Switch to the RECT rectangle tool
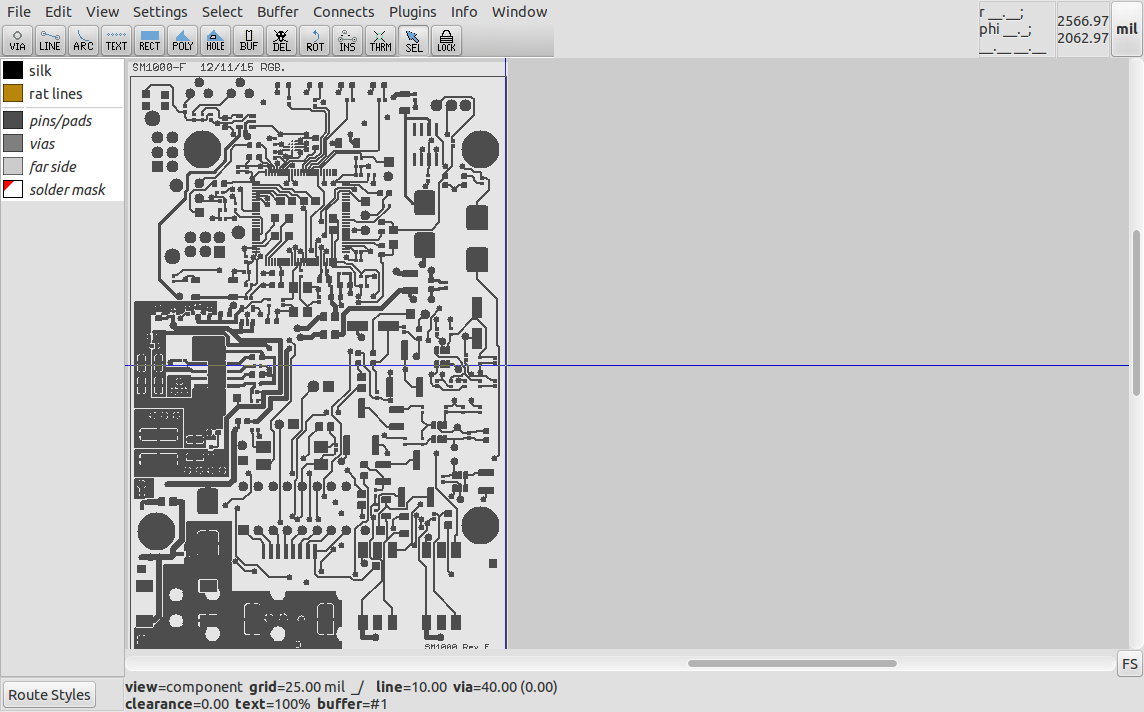The height and width of the screenshot is (712, 1144). tap(149, 40)
